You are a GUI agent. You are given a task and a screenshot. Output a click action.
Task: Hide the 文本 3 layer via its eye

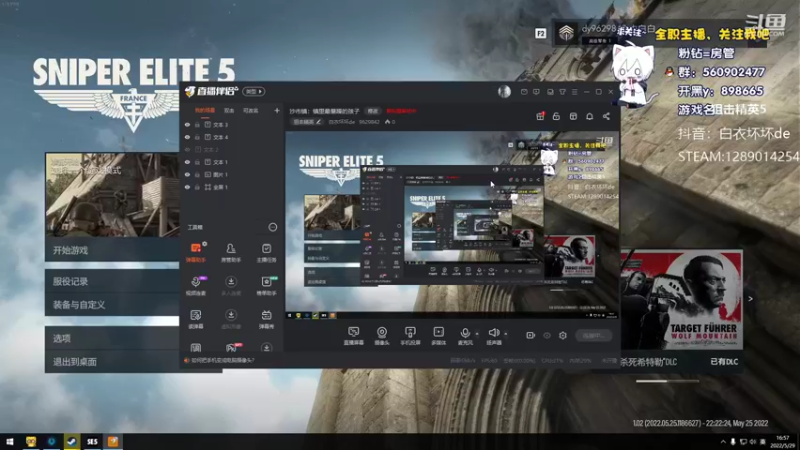187,124
